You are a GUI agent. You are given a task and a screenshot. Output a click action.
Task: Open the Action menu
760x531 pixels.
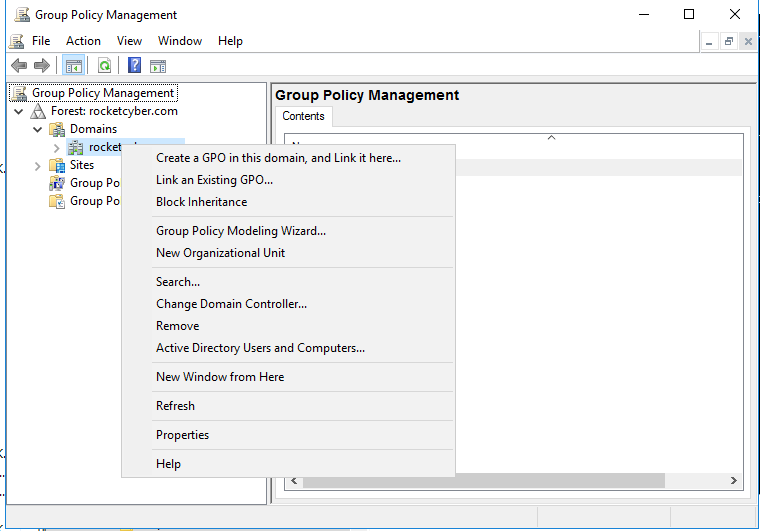click(x=83, y=41)
